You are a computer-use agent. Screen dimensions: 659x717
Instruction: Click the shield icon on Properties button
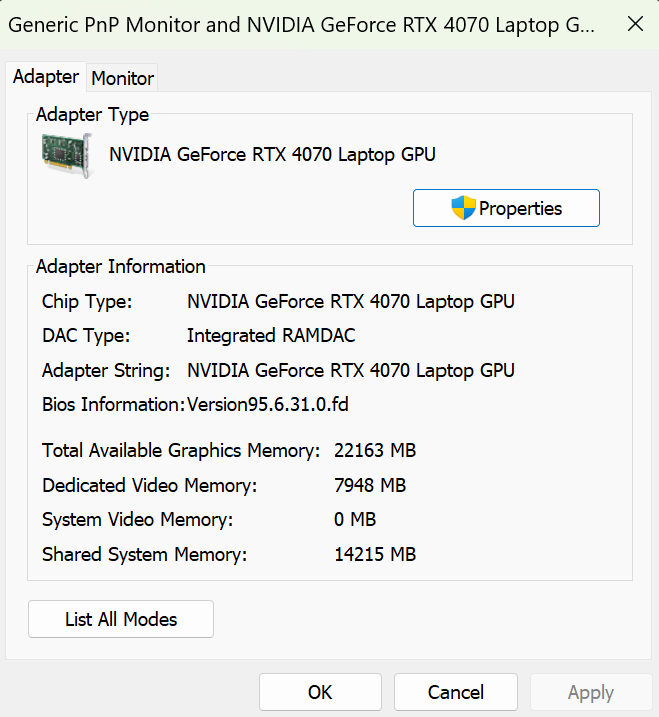point(463,208)
